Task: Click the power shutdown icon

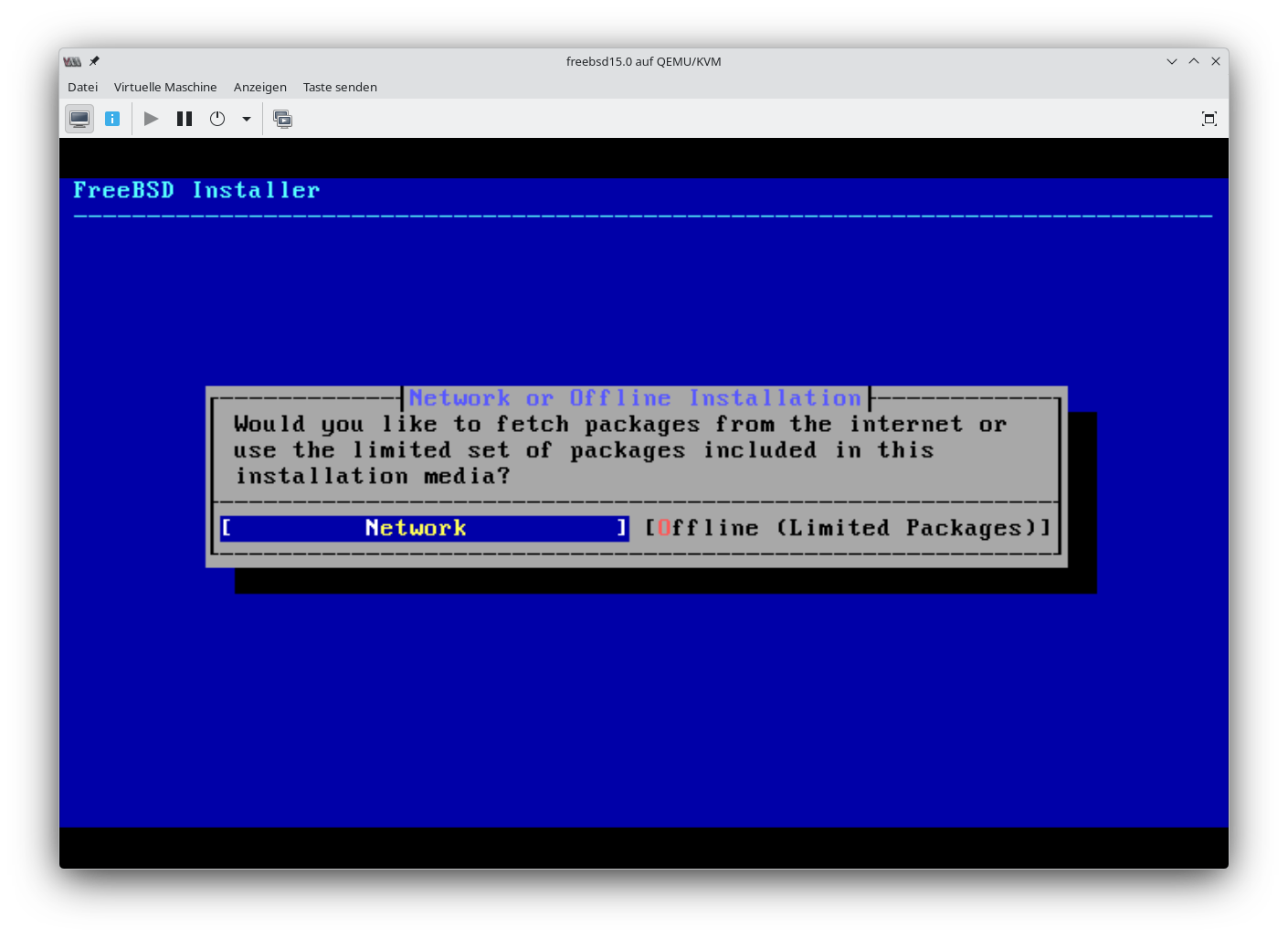Action: pos(217,119)
